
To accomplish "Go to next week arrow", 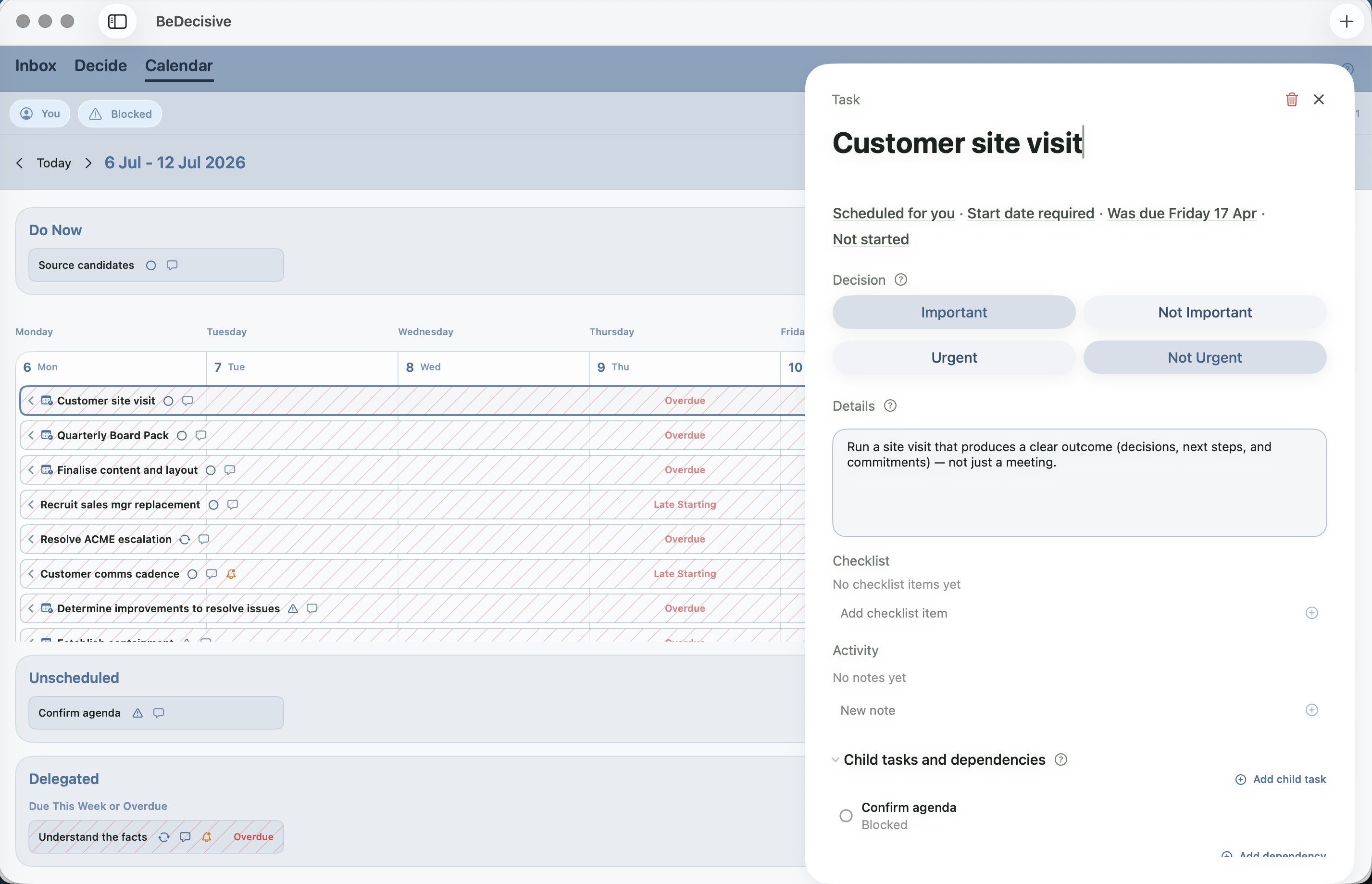I will [88, 163].
